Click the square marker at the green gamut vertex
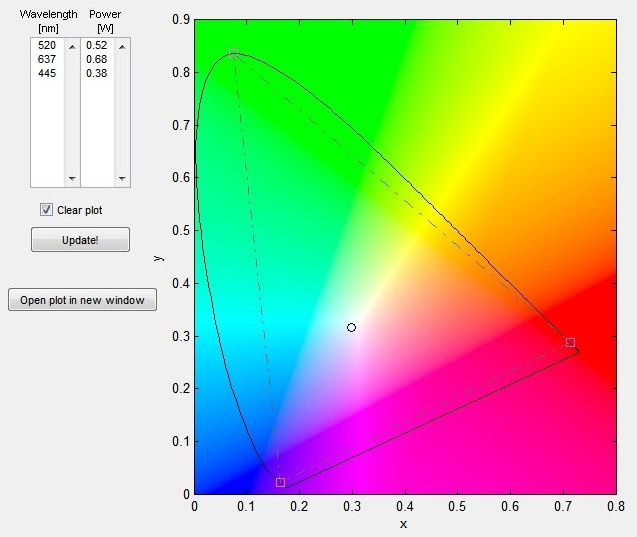This screenshot has width=637, height=537. tap(234, 54)
